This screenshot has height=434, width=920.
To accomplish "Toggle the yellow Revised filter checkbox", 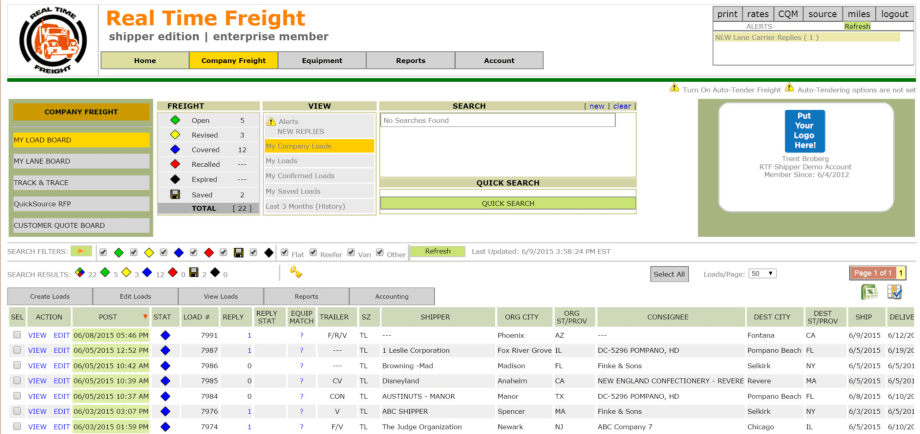I will [134, 253].
